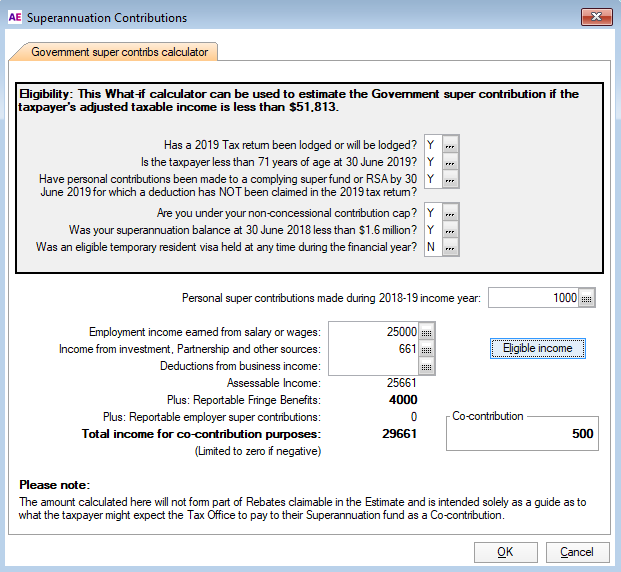Open lookup for personal contributions made question
The height and width of the screenshot is (572, 621).
click(451, 179)
